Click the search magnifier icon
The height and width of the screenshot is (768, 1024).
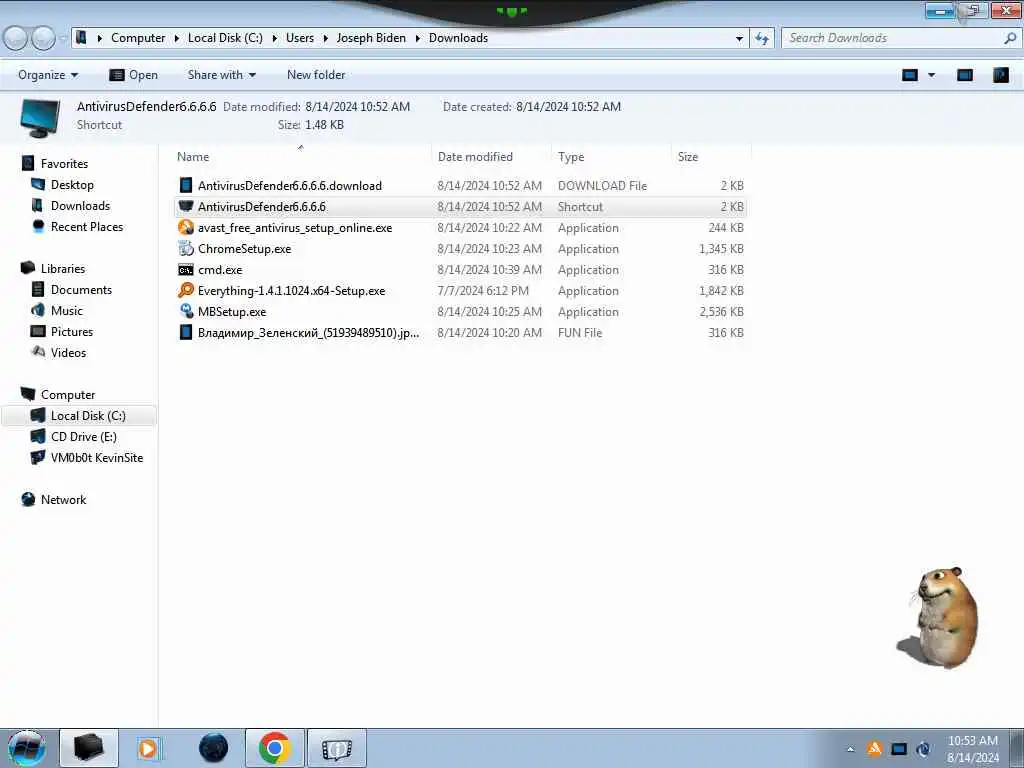(1010, 38)
